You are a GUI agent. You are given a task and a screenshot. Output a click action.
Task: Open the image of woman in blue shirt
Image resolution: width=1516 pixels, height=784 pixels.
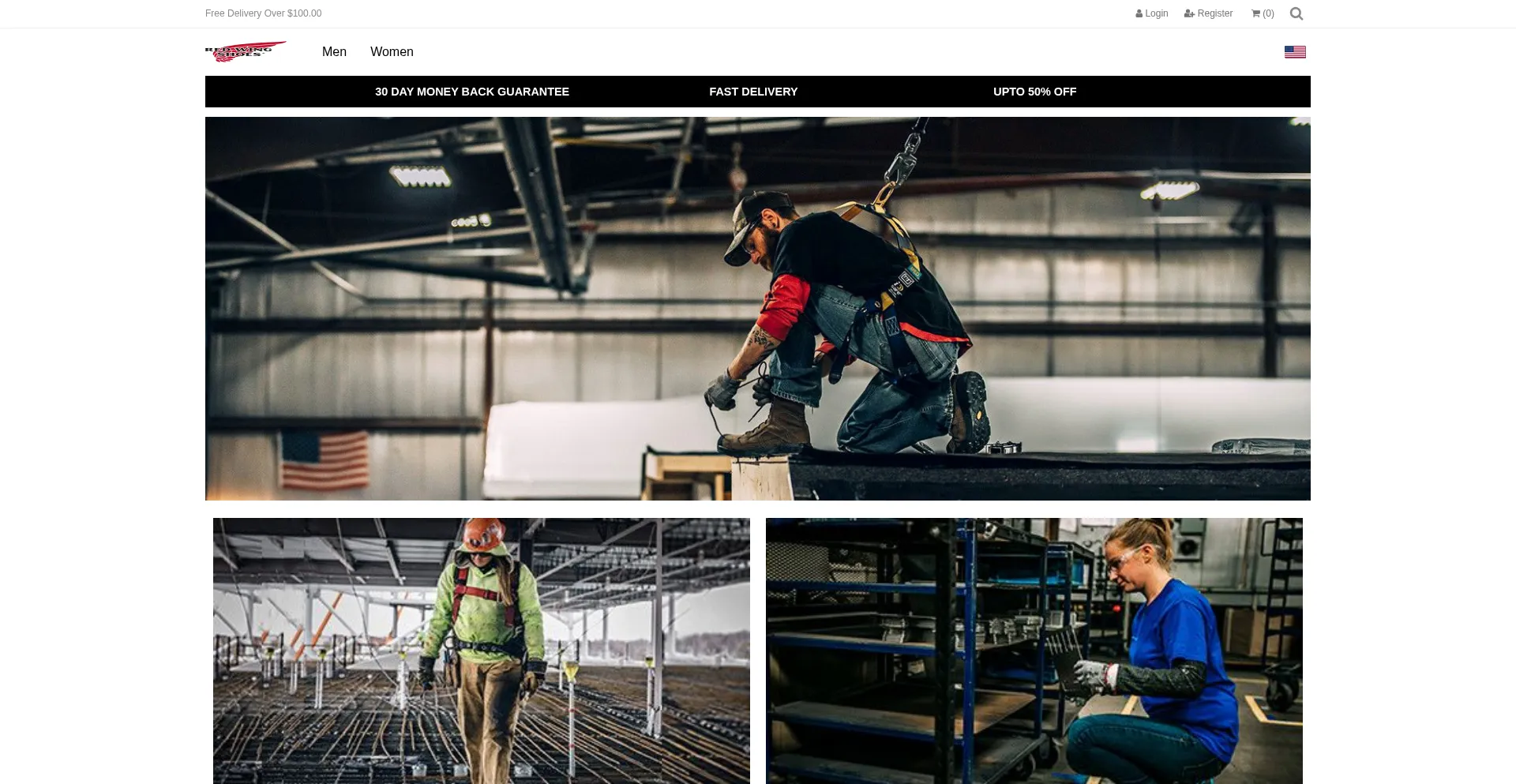click(1034, 651)
